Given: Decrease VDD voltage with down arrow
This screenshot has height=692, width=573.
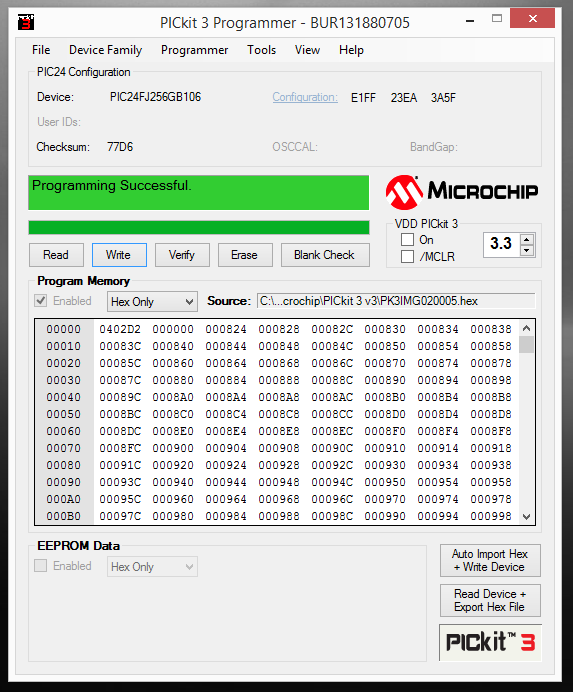Looking at the screenshot, I should 527,251.
